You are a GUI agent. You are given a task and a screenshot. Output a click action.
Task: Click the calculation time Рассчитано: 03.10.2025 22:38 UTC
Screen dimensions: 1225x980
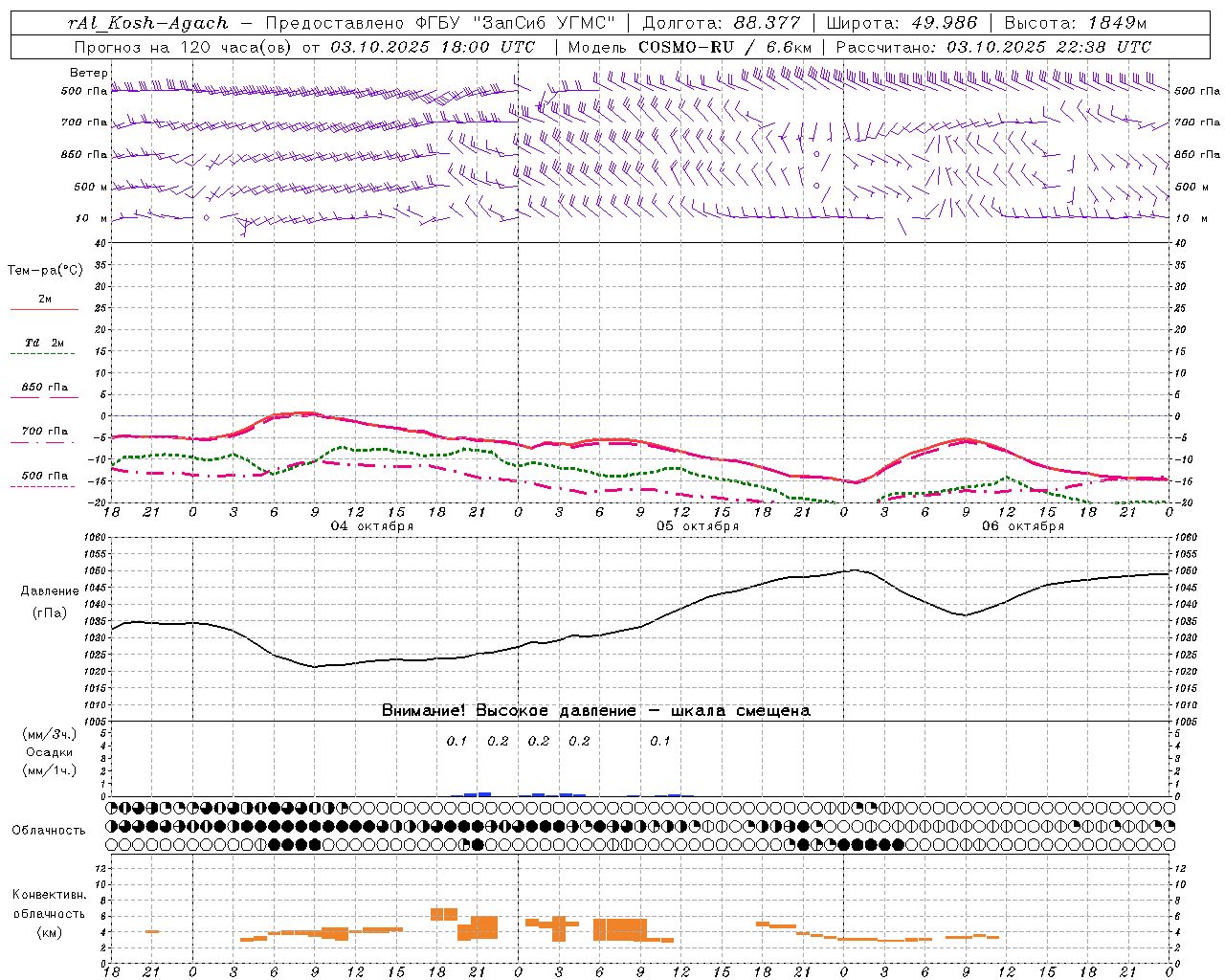(993, 47)
